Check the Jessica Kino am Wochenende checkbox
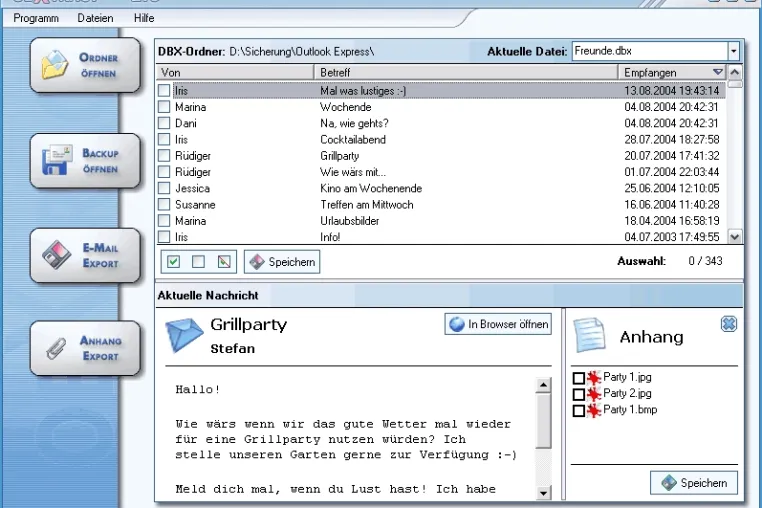The width and height of the screenshot is (762, 508). tap(164, 188)
